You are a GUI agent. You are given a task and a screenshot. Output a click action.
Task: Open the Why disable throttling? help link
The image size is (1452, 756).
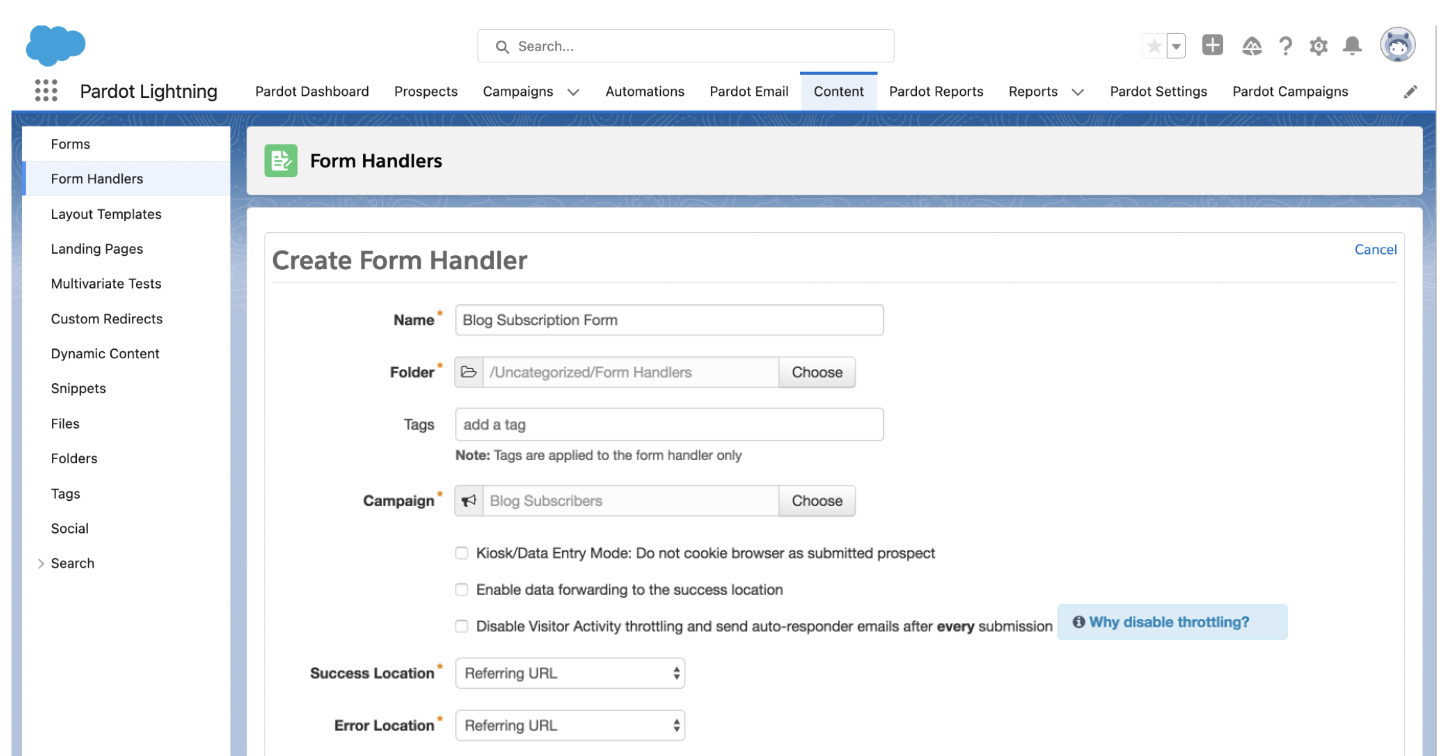(1169, 622)
